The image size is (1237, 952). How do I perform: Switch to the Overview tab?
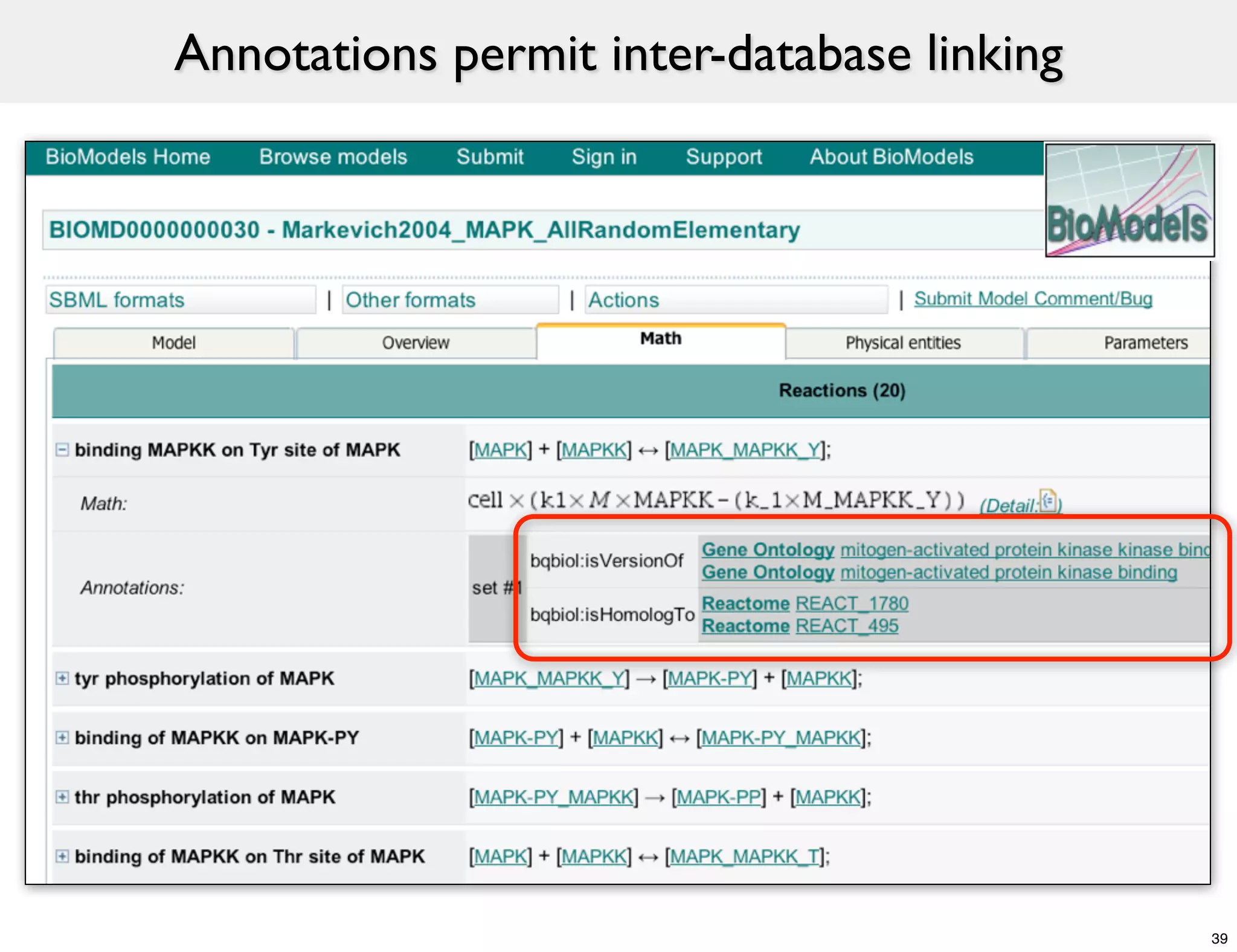[x=416, y=343]
